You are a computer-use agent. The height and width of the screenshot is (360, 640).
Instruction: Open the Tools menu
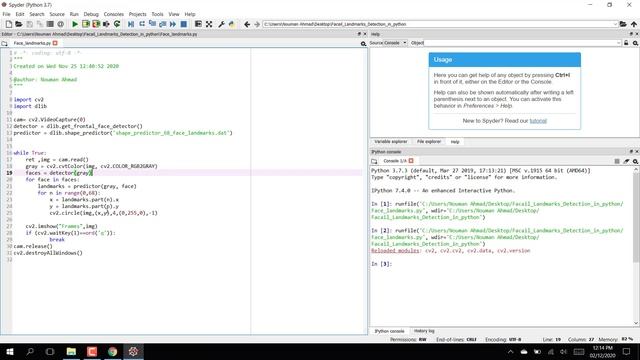point(157,14)
